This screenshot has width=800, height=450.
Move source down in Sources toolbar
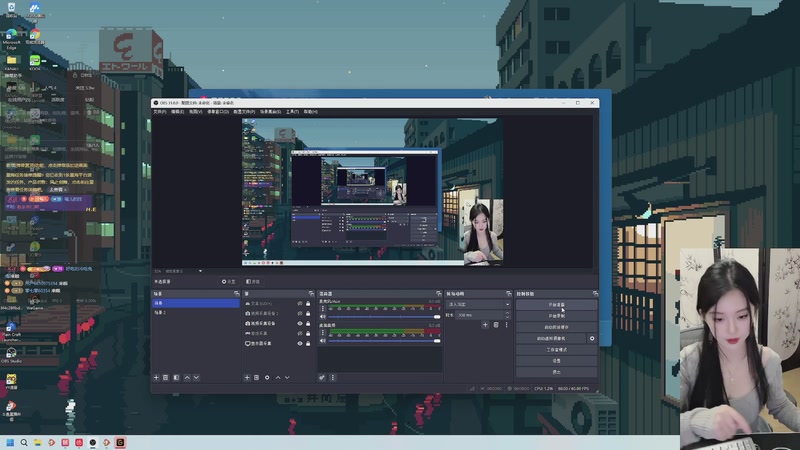(287, 378)
